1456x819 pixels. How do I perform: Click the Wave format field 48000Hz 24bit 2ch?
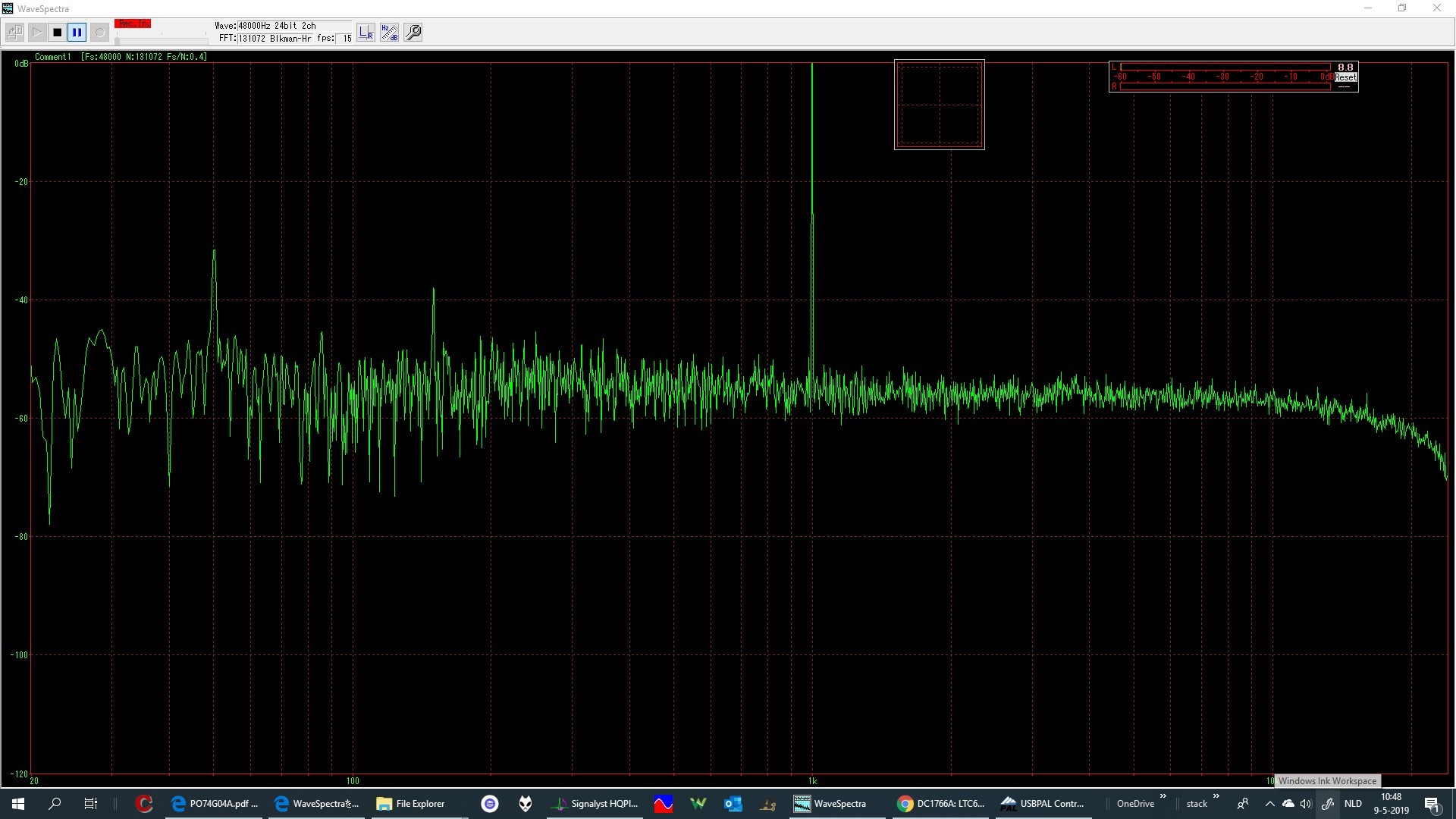tap(294, 26)
